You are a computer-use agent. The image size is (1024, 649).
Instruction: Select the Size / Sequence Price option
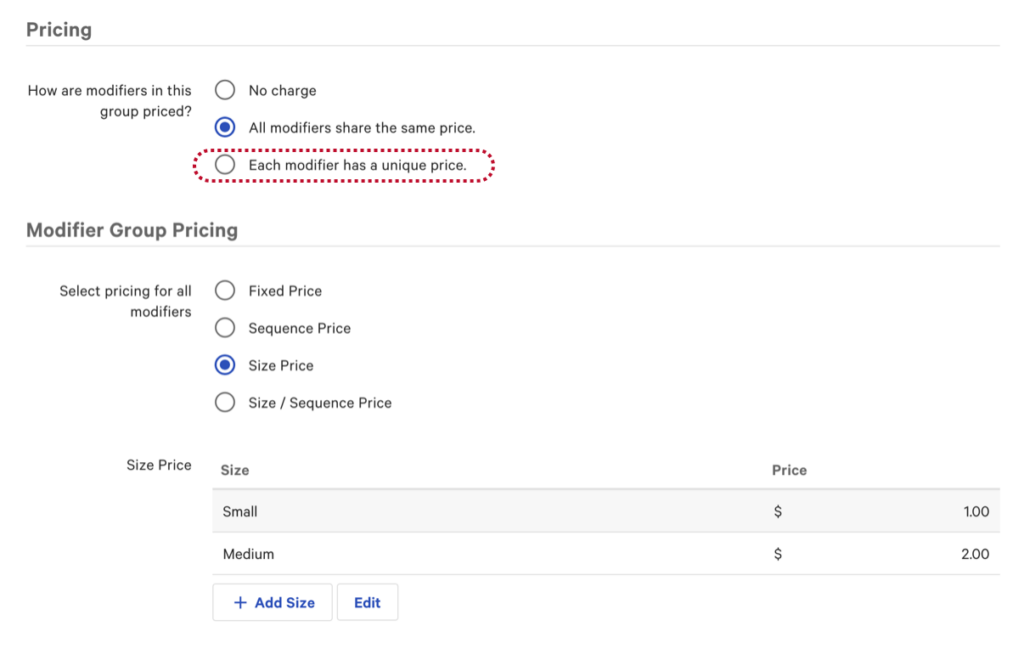pos(224,403)
